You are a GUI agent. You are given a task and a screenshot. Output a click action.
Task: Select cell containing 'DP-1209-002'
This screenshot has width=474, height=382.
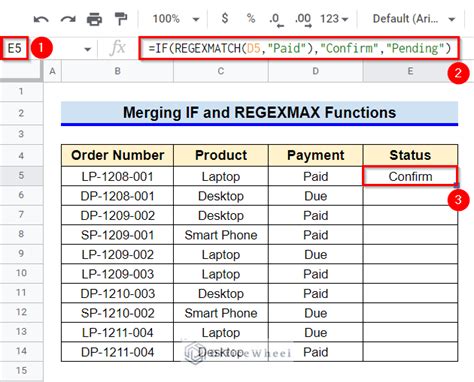point(117,215)
